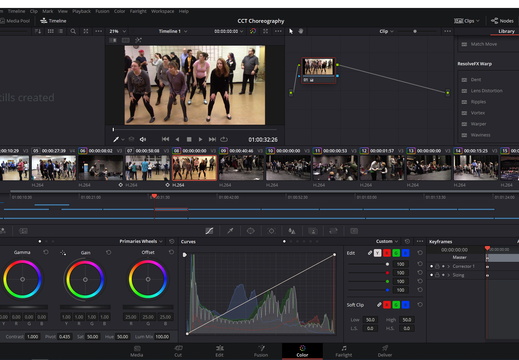519x360 pixels.
Task: Click the Play button in viewer
Action: coord(200,139)
